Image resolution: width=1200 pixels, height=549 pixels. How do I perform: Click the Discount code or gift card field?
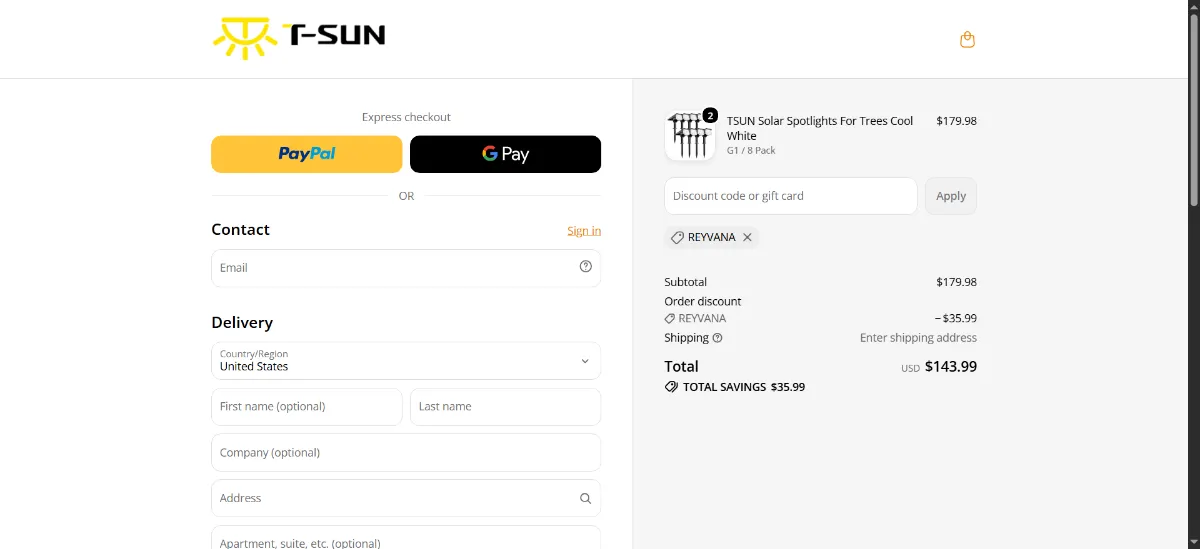[791, 196]
